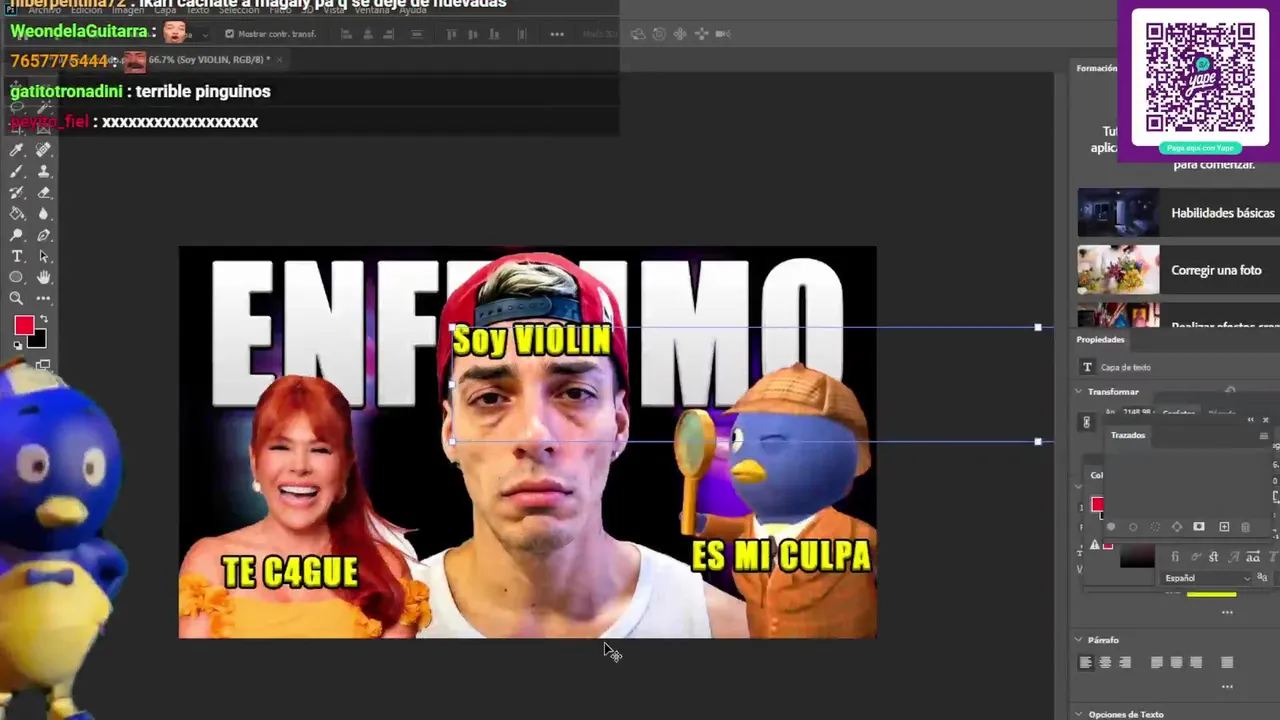Select the Paint Bucket tool

coord(16,214)
